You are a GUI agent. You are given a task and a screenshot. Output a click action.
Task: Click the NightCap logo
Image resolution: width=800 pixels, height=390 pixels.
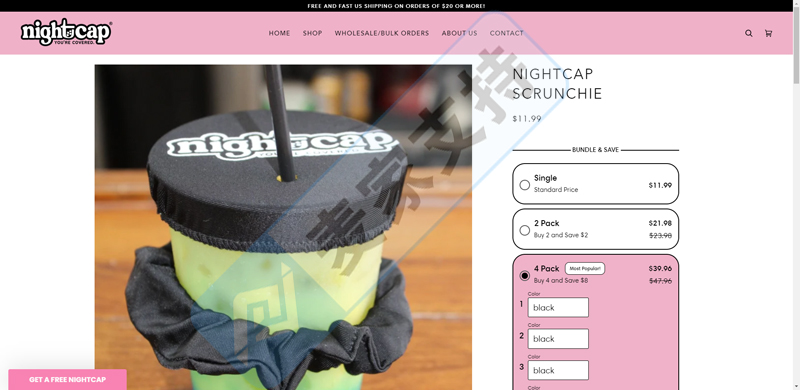click(66, 32)
